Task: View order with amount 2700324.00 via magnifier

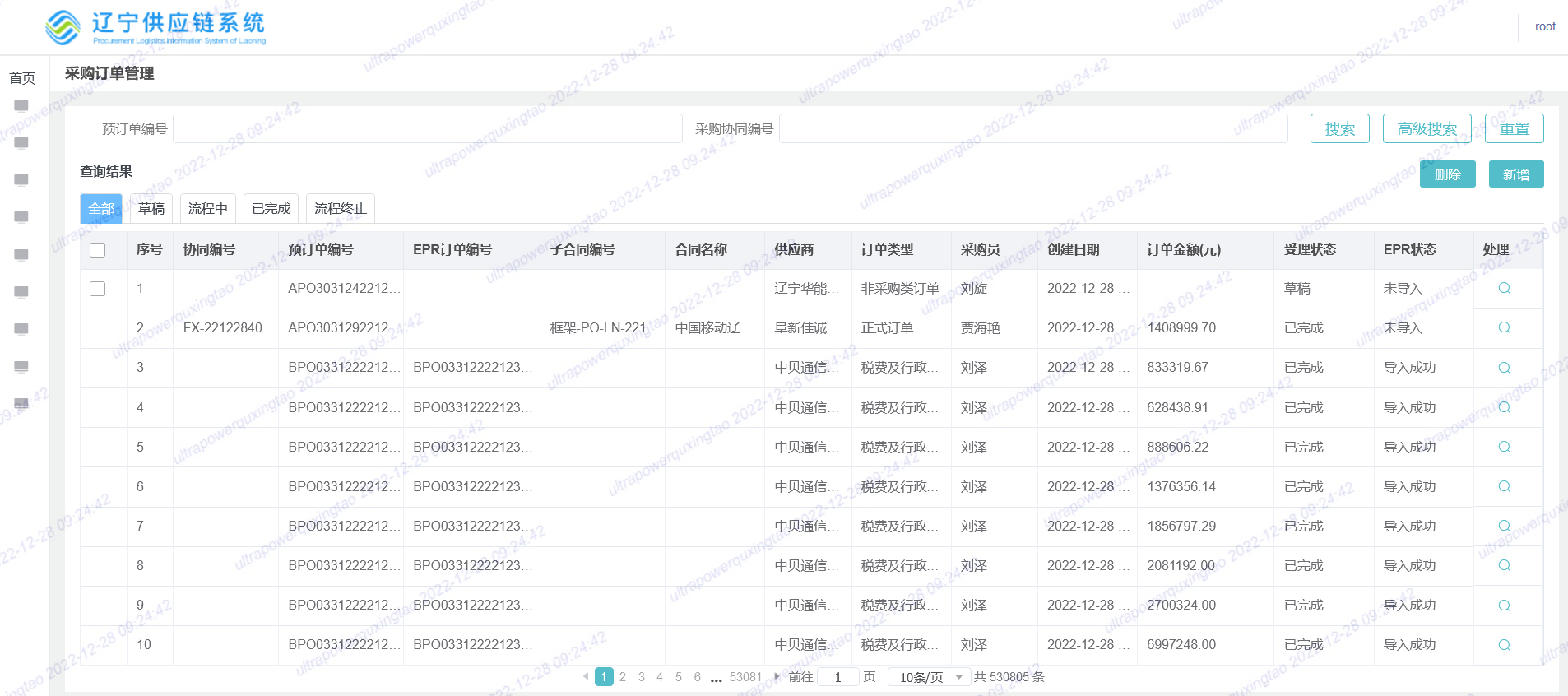Action: pyautogui.click(x=1504, y=606)
